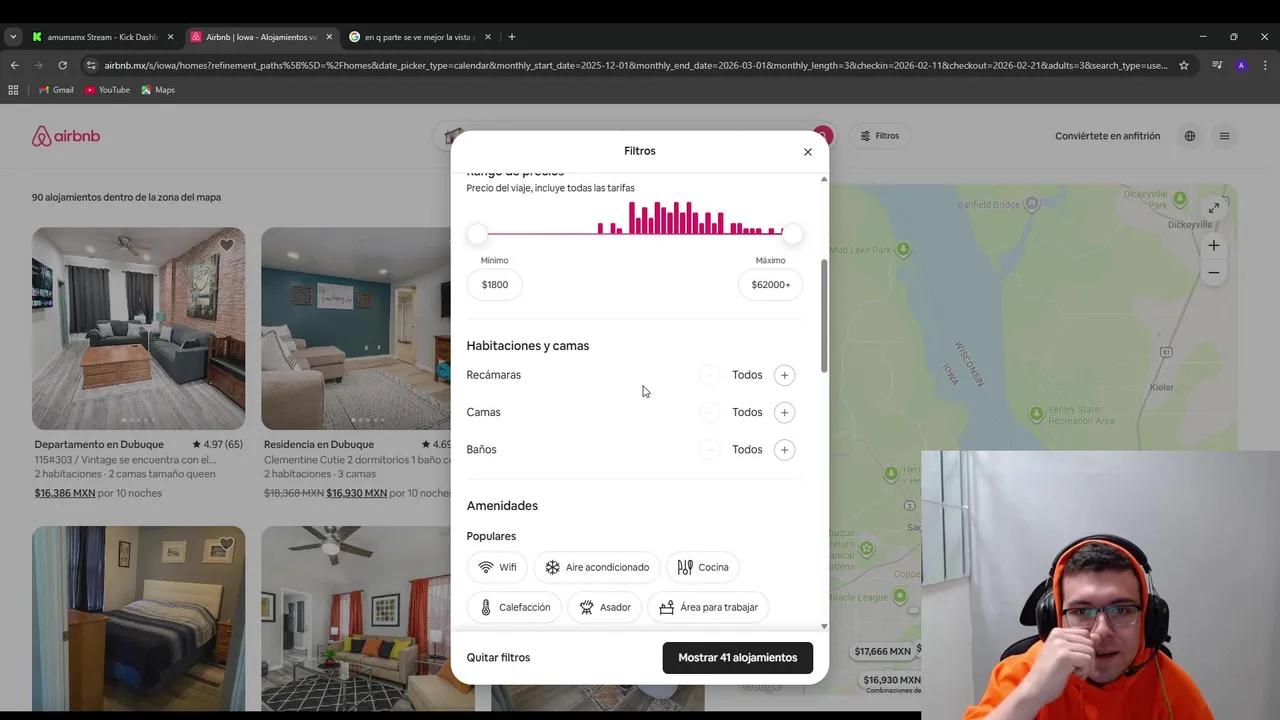Open the language globe icon

click(x=1190, y=136)
